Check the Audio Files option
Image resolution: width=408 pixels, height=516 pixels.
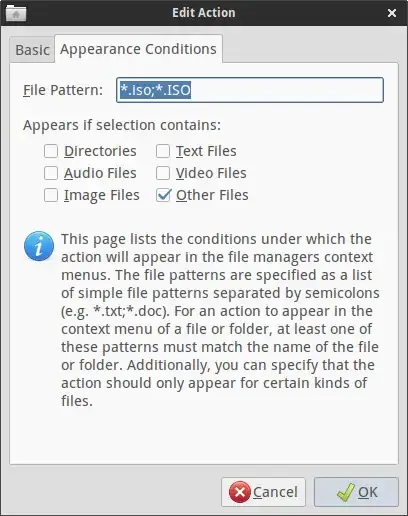(51, 173)
